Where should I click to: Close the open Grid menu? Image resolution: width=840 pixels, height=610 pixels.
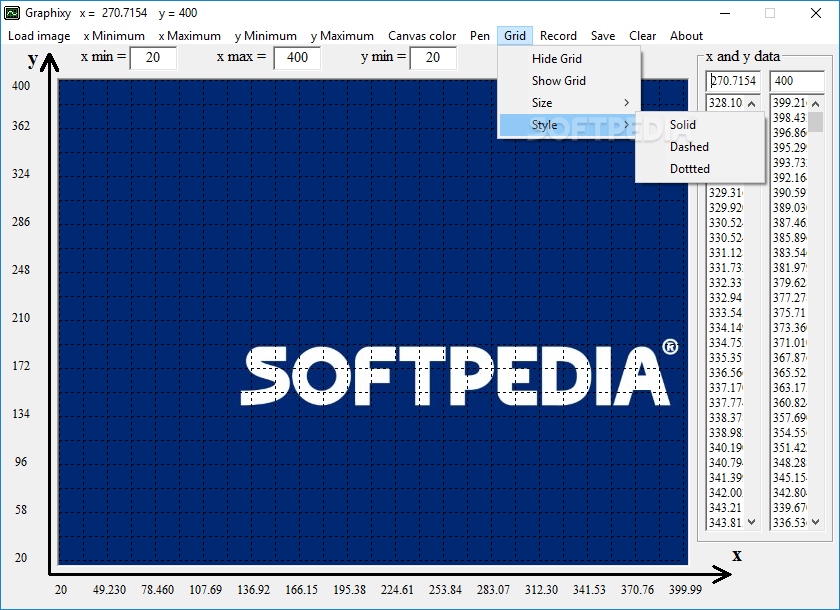click(515, 36)
